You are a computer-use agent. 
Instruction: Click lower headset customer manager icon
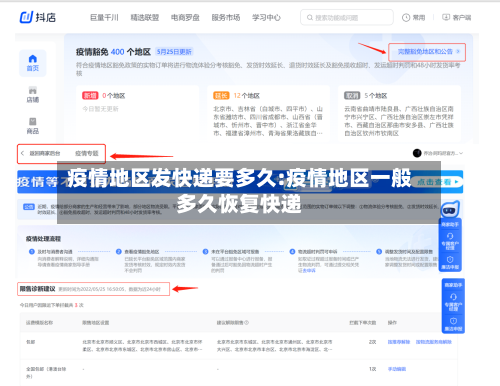click(453, 297)
